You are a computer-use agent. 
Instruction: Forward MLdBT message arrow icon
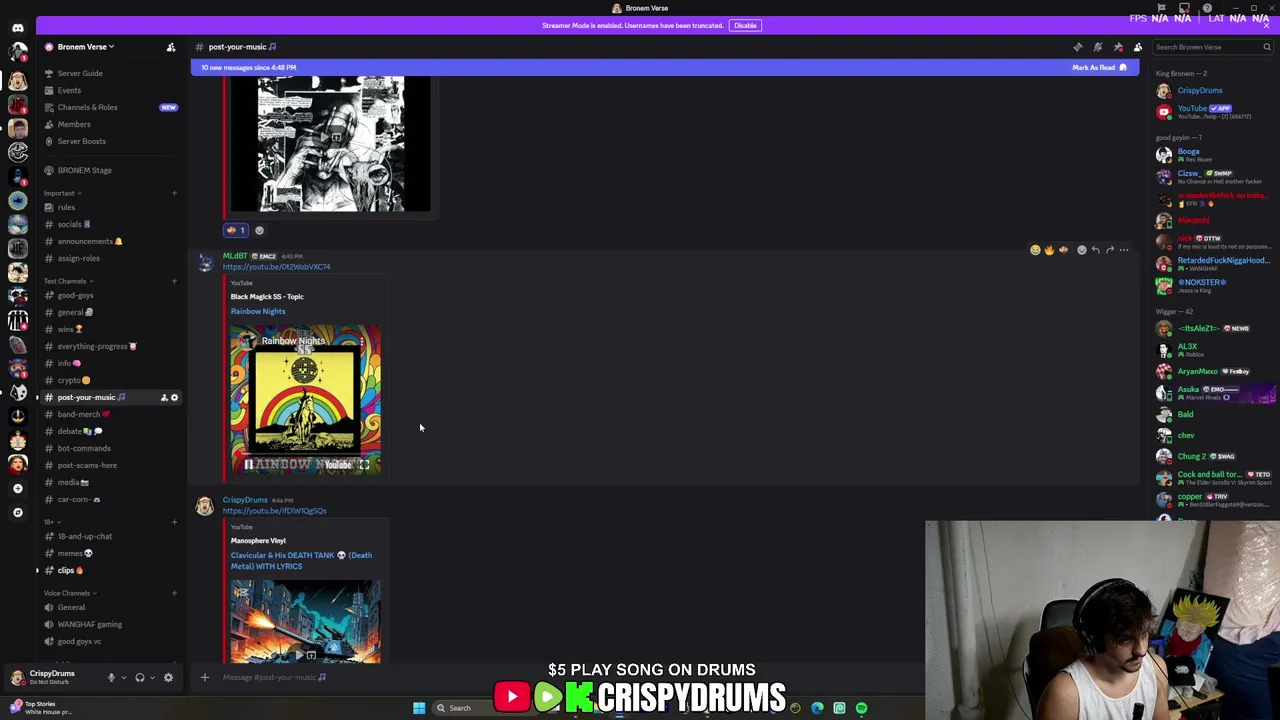1110,250
